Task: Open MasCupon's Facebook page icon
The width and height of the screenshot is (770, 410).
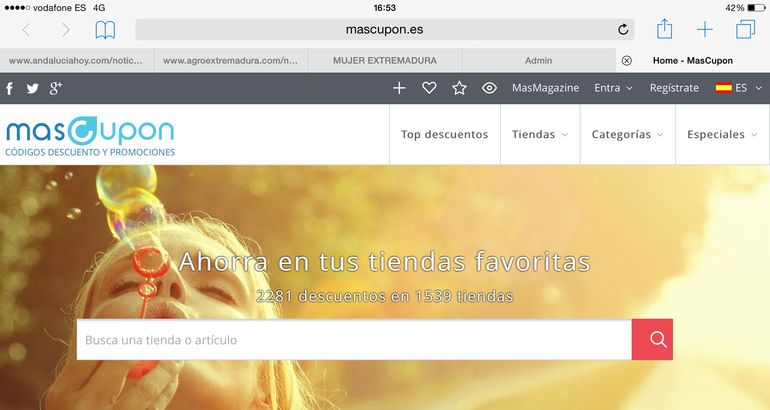Action: click(x=9, y=88)
